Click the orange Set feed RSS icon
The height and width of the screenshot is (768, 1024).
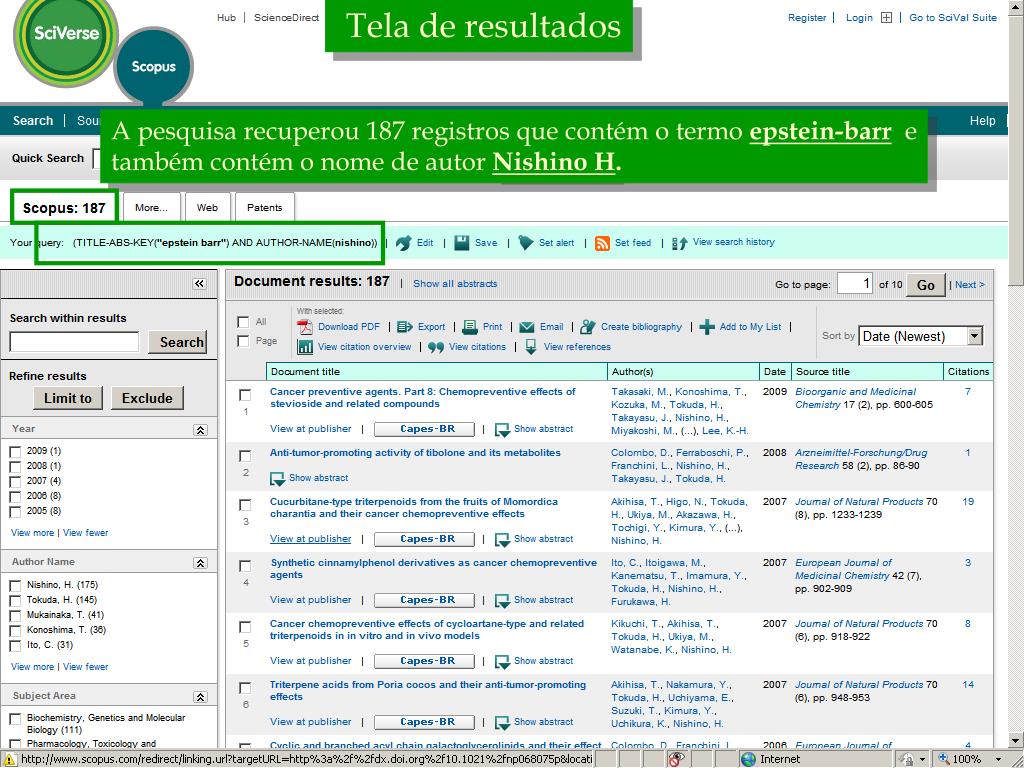(602, 243)
